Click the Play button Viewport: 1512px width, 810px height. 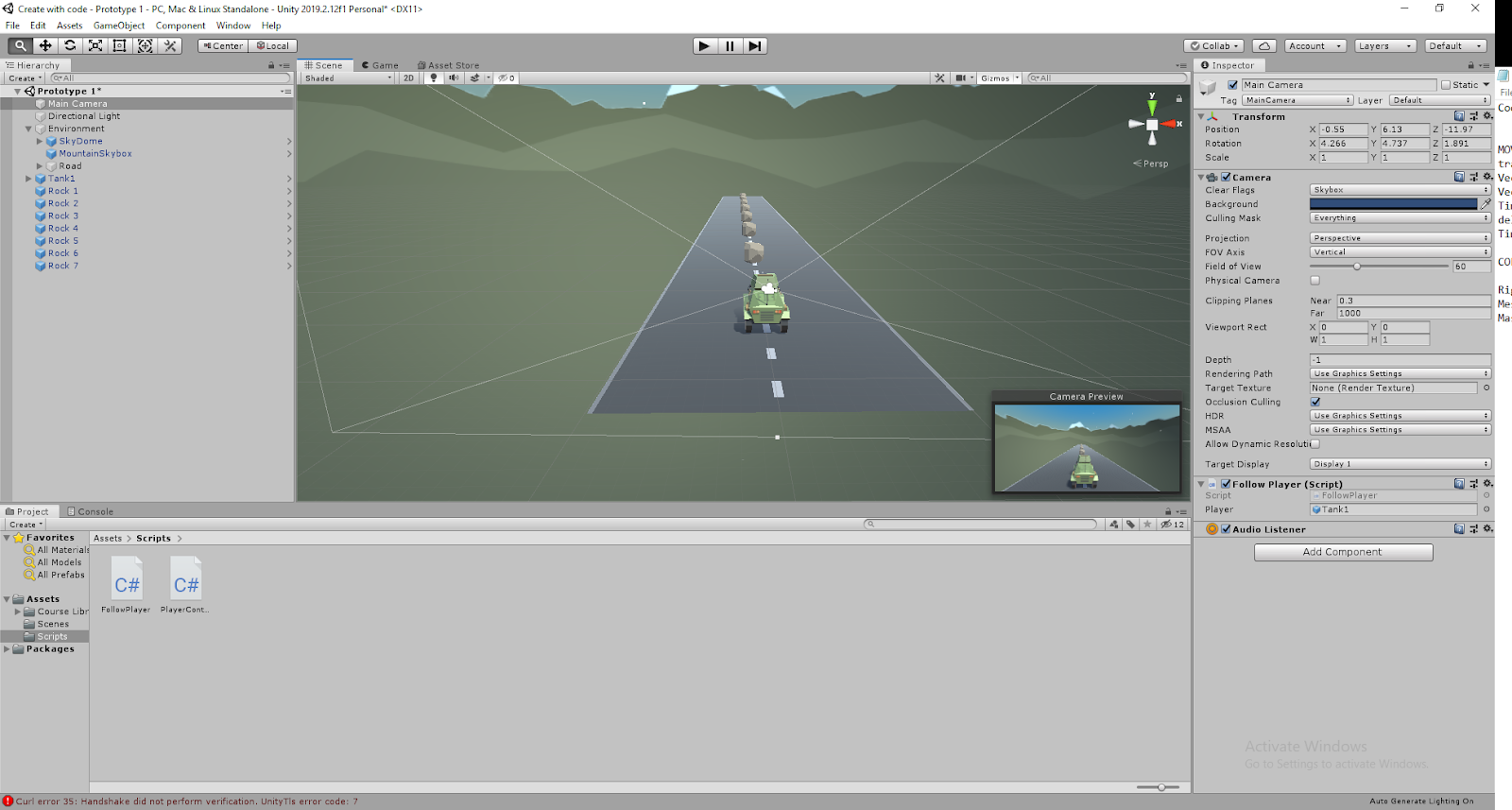[x=704, y=45]
